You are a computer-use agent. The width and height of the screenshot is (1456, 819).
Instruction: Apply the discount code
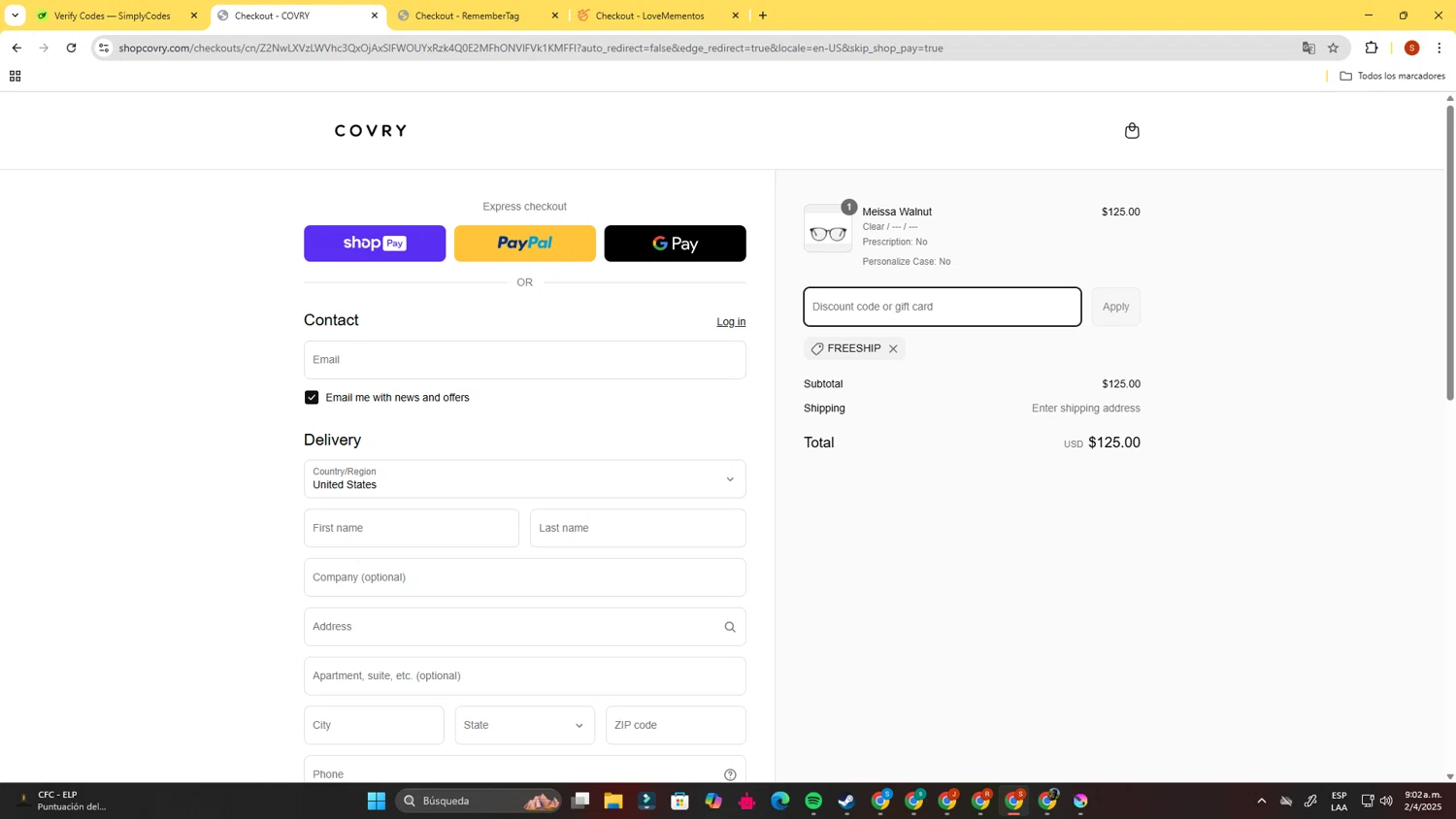[x=1116, y=307]
